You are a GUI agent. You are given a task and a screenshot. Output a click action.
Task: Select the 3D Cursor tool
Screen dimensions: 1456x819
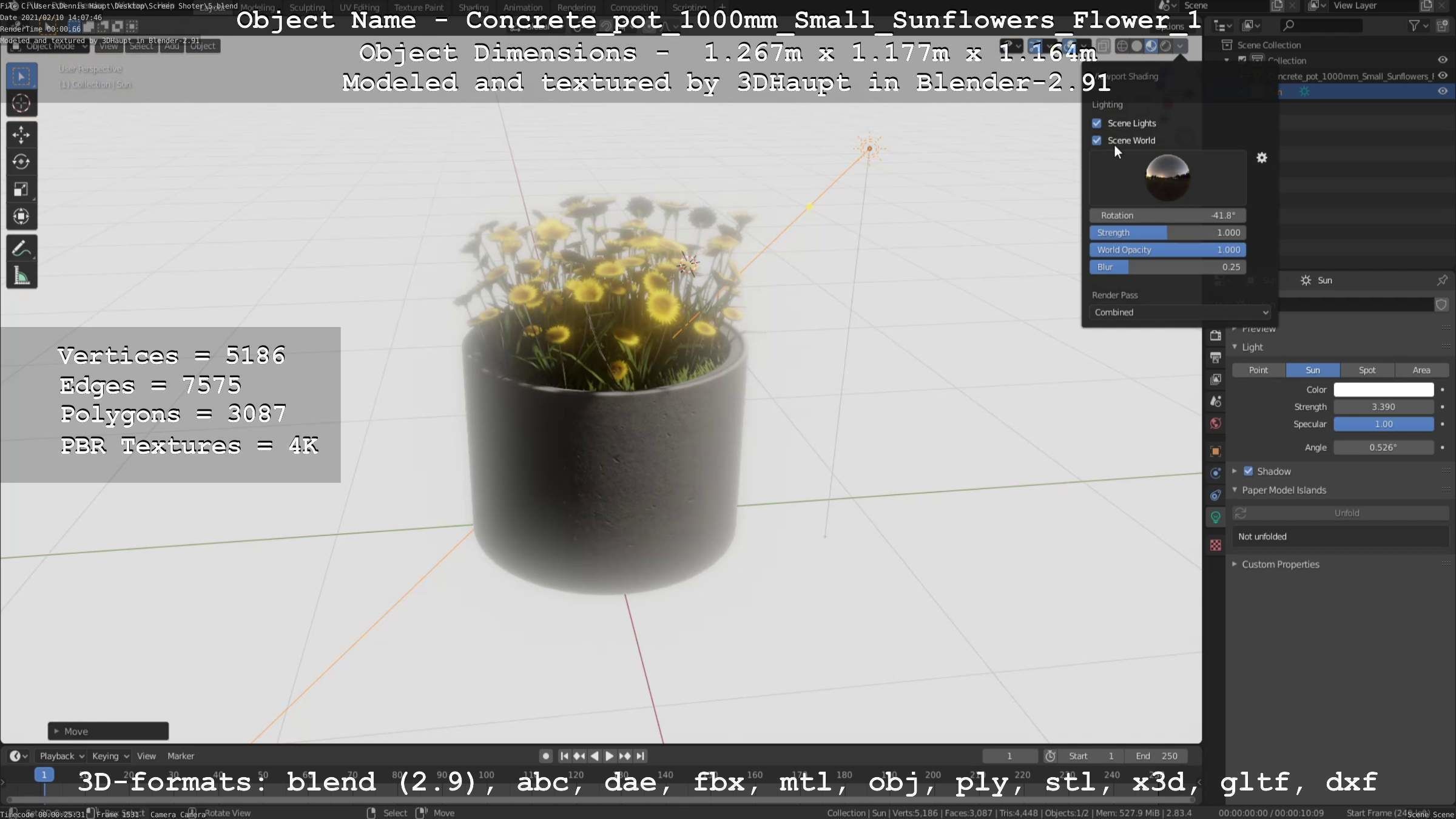click(21, 104)
